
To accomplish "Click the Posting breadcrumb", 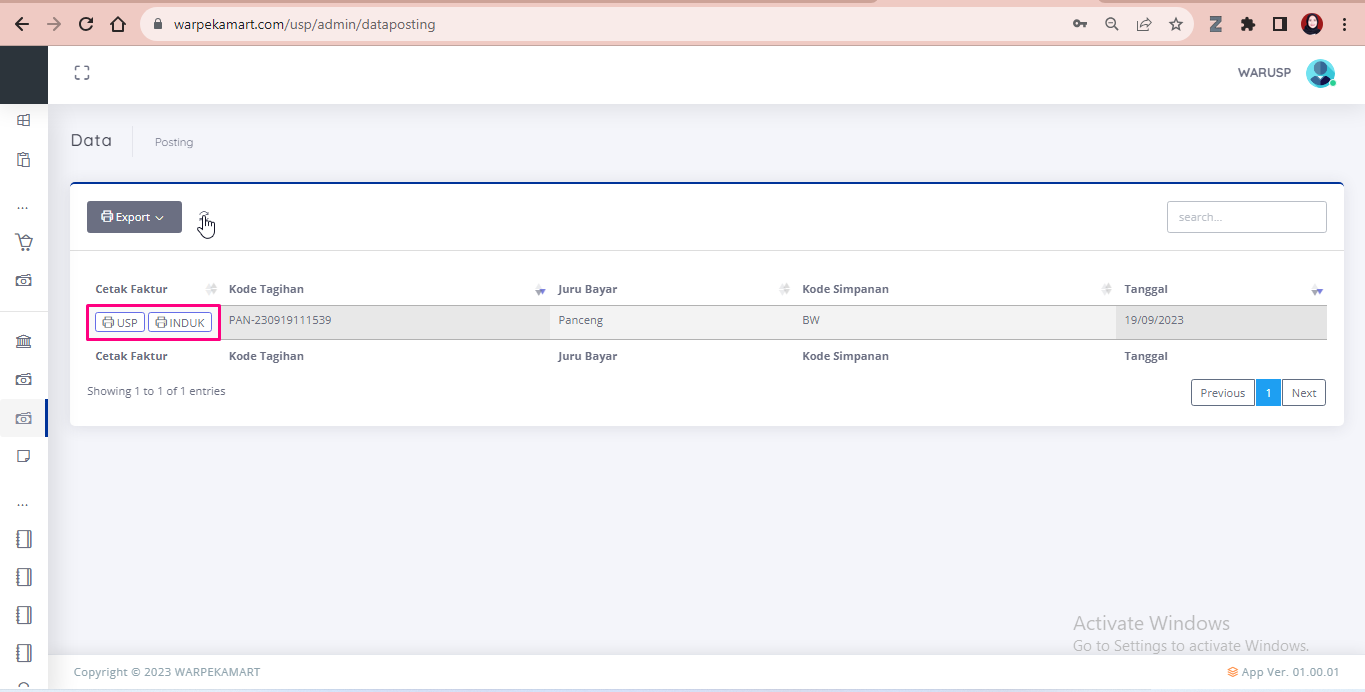I will point(174,142).
